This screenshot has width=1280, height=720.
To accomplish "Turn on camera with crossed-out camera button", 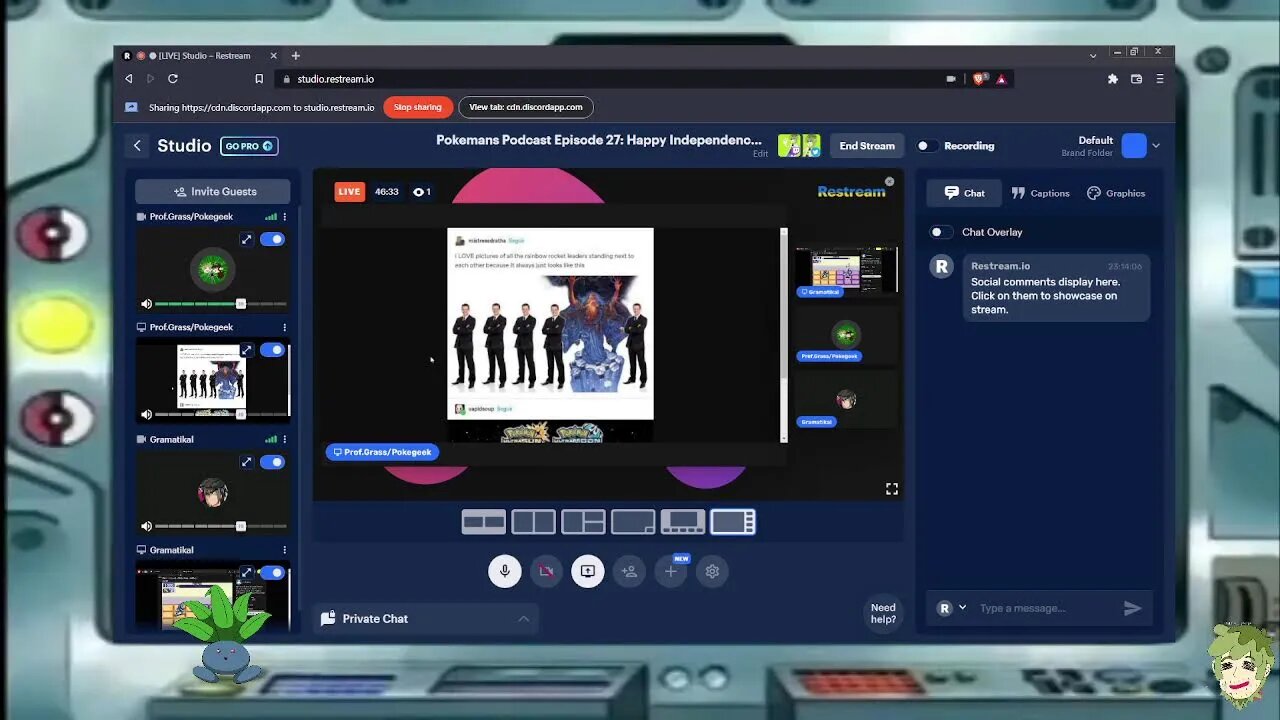I will coord(546,571).
